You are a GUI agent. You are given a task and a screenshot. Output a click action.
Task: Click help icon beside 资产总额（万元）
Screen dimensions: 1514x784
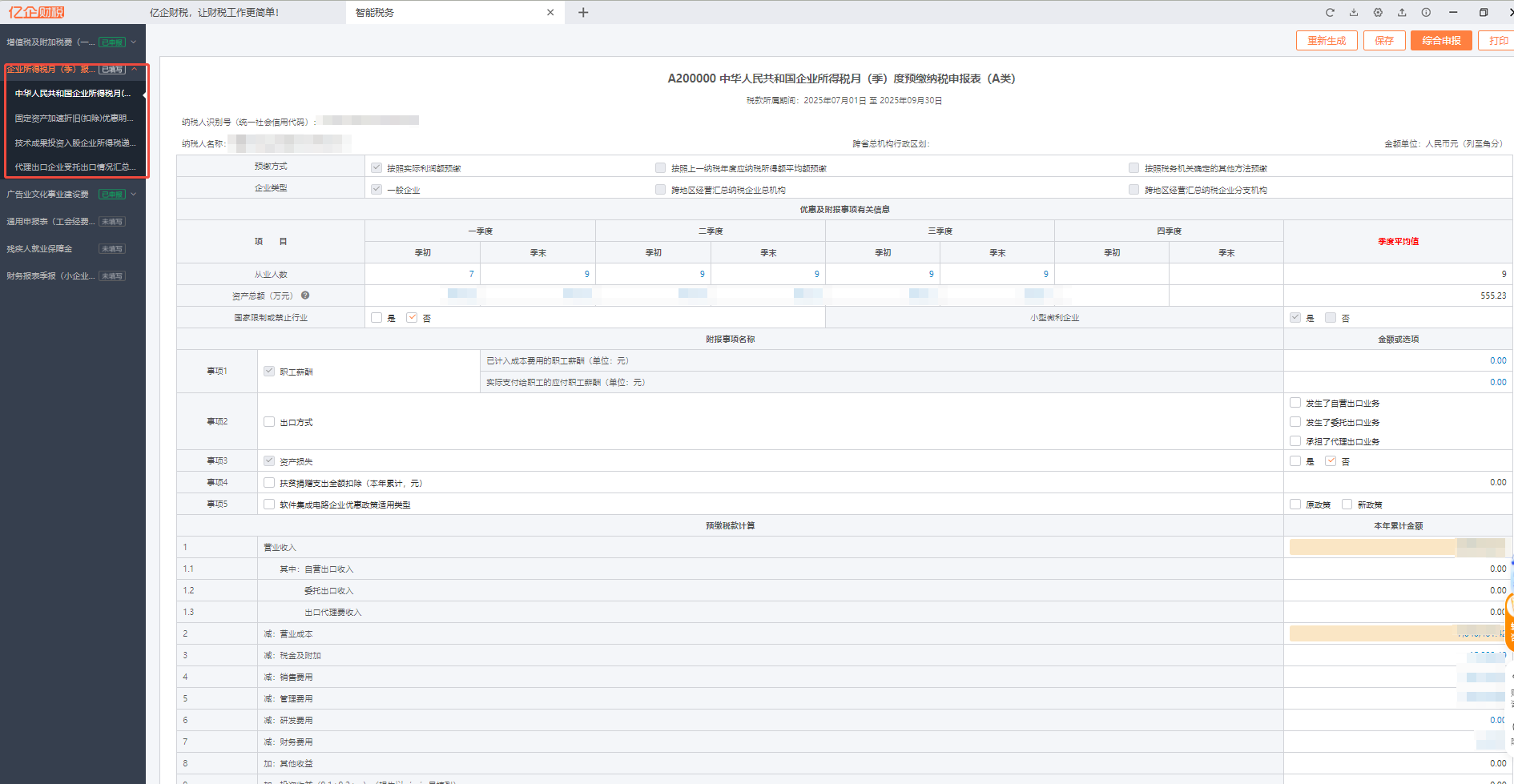tap(305, 296)
